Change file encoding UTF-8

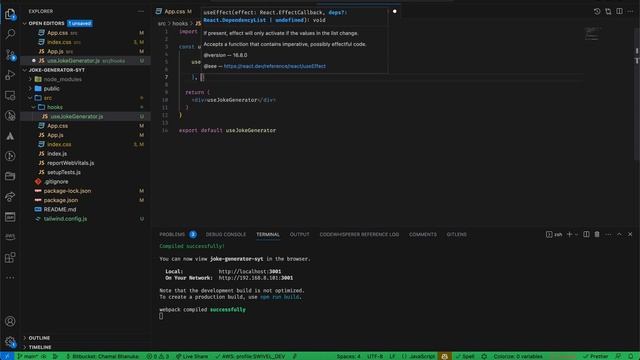click(x=375, y=356)
